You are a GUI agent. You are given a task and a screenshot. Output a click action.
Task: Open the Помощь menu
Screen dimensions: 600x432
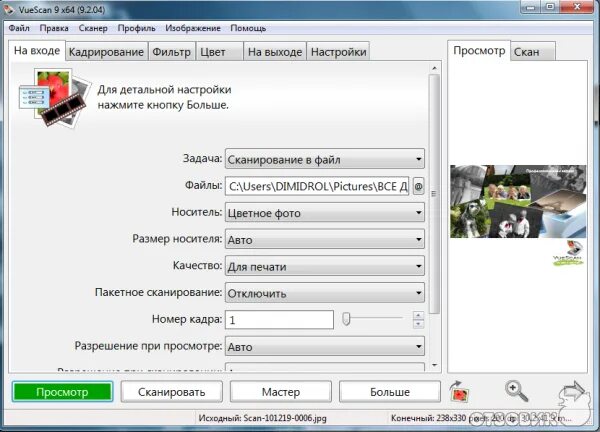click(x=248, y=28)
